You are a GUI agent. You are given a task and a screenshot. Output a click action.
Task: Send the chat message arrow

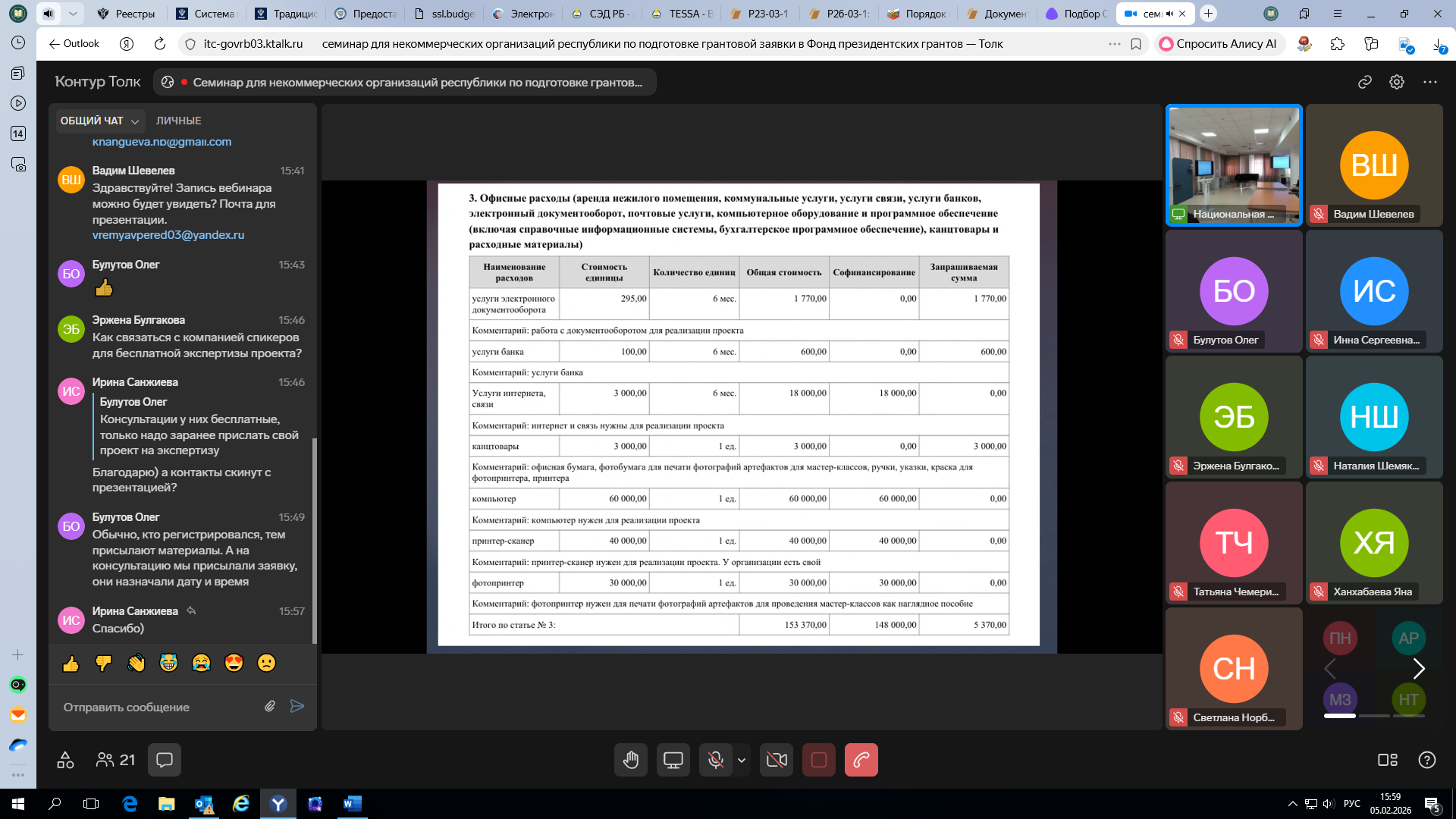[x=297, y=706]
